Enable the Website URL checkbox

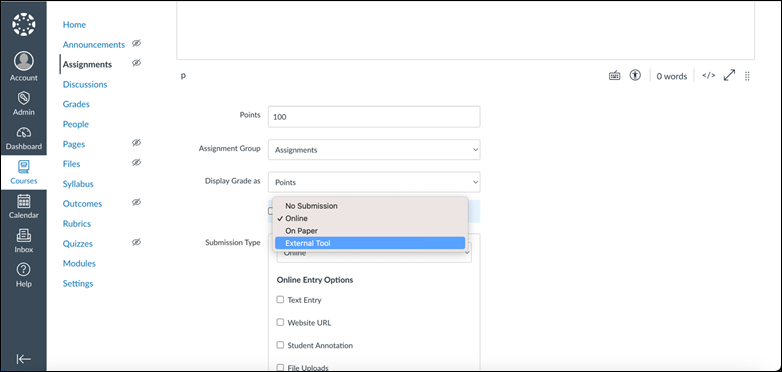(280, 322)
